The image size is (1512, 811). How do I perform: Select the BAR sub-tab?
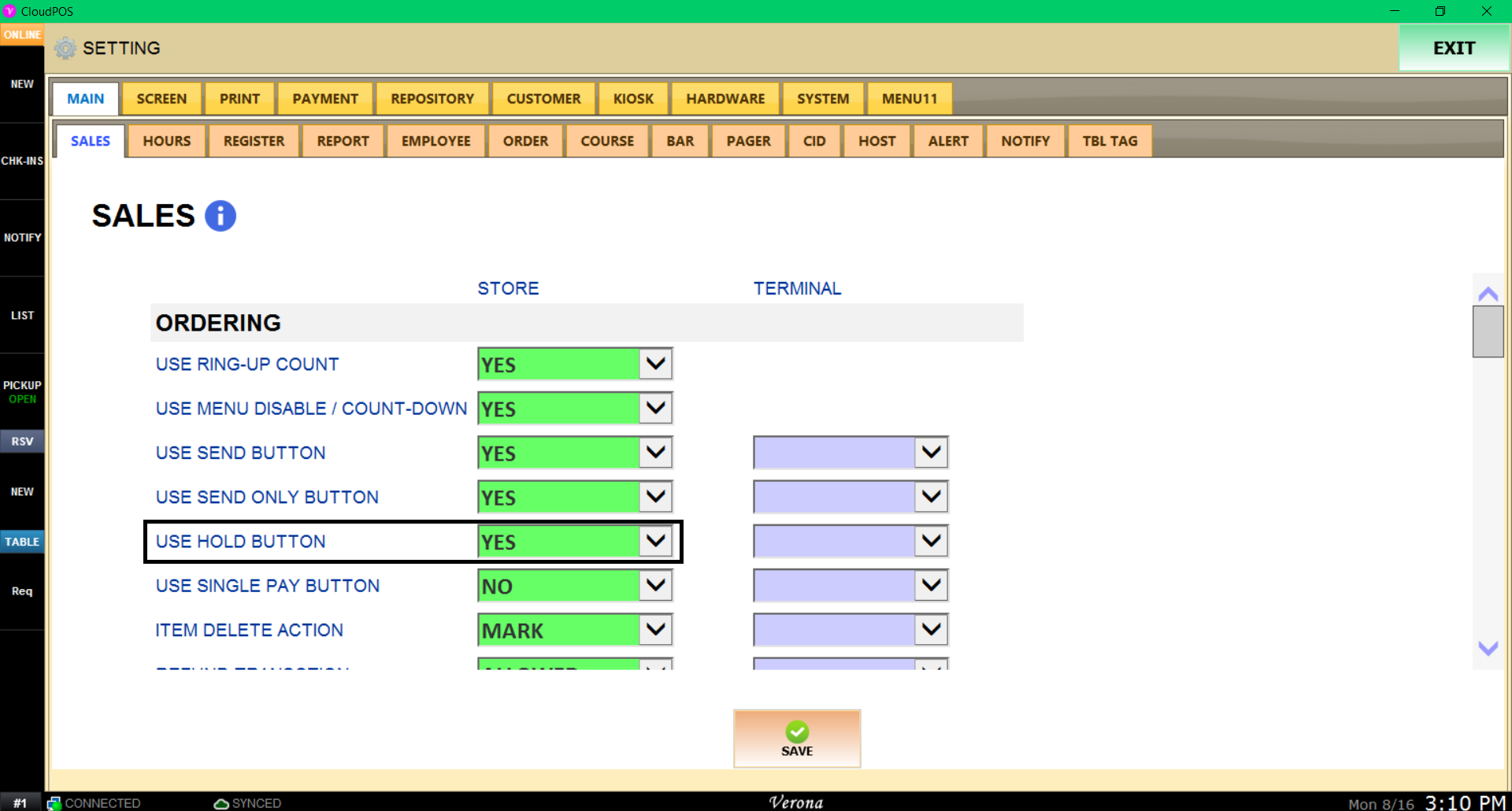(680, 141)
